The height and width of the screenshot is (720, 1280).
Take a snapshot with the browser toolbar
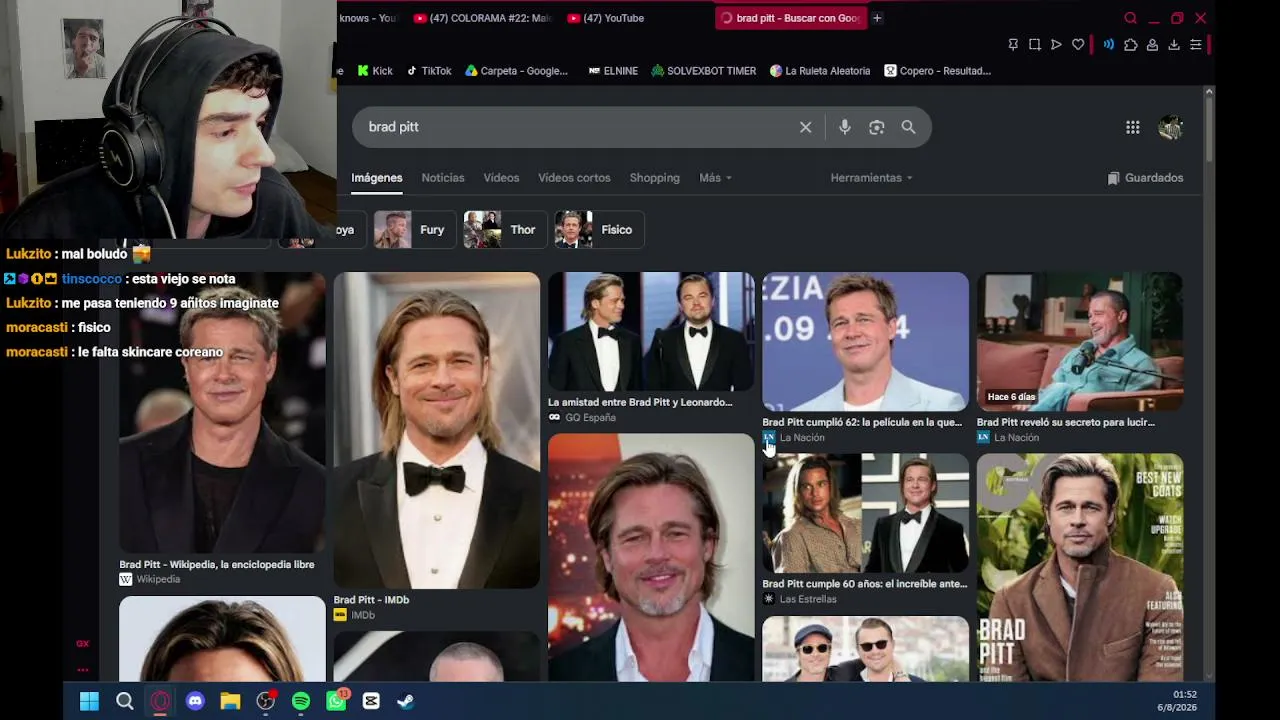[1035, 45]
